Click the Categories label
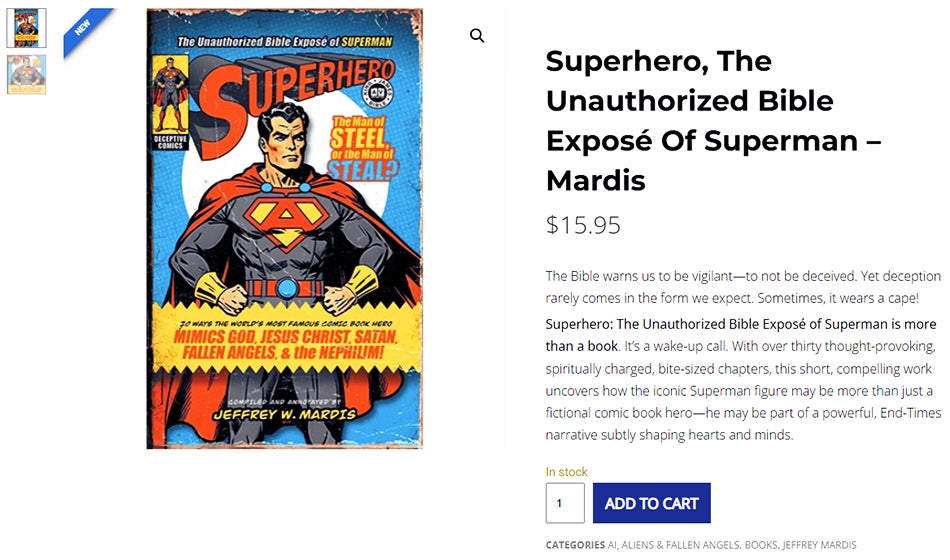Viewport: 950px width, 560px height. [575, 545]
